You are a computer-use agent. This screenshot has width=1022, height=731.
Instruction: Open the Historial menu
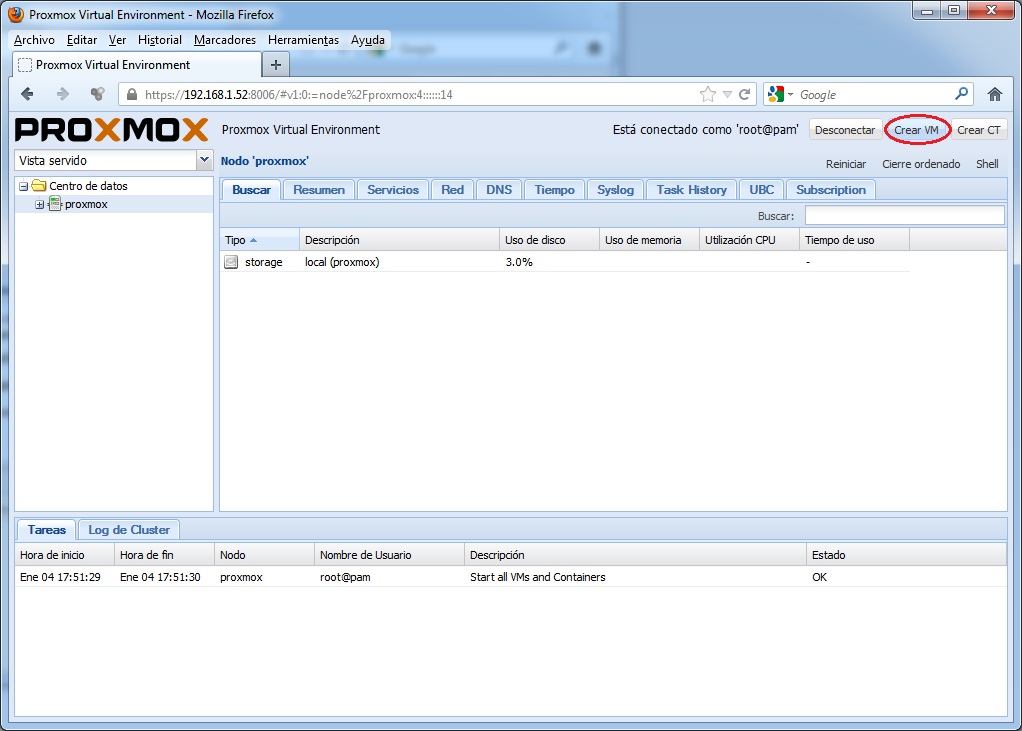[160, 40]
